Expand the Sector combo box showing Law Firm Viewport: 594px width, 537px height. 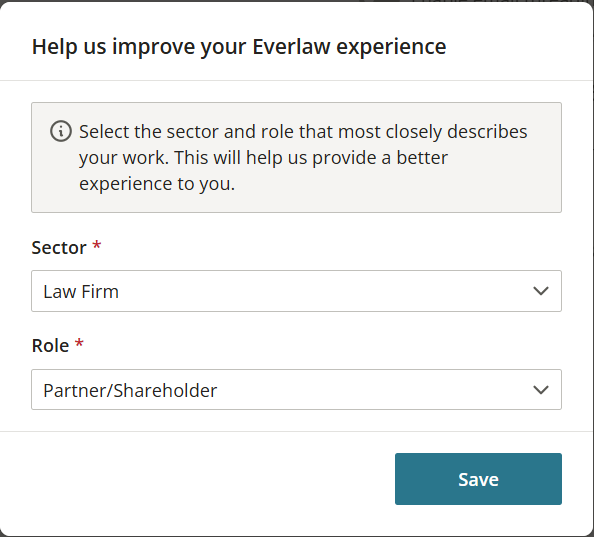pyautogui.click(x=296, y=291)
